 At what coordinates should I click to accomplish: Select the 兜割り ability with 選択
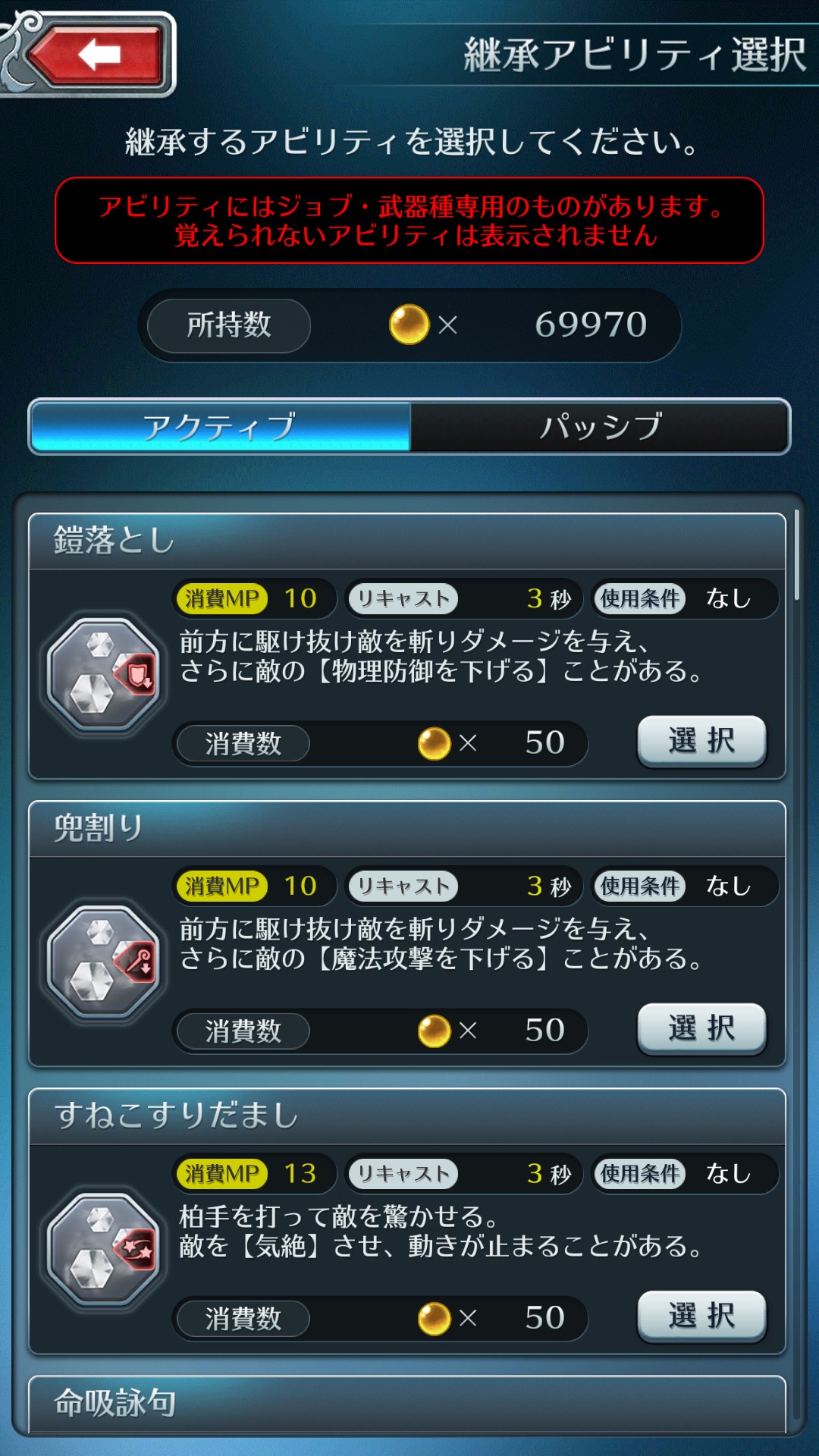pos(701,1028)
